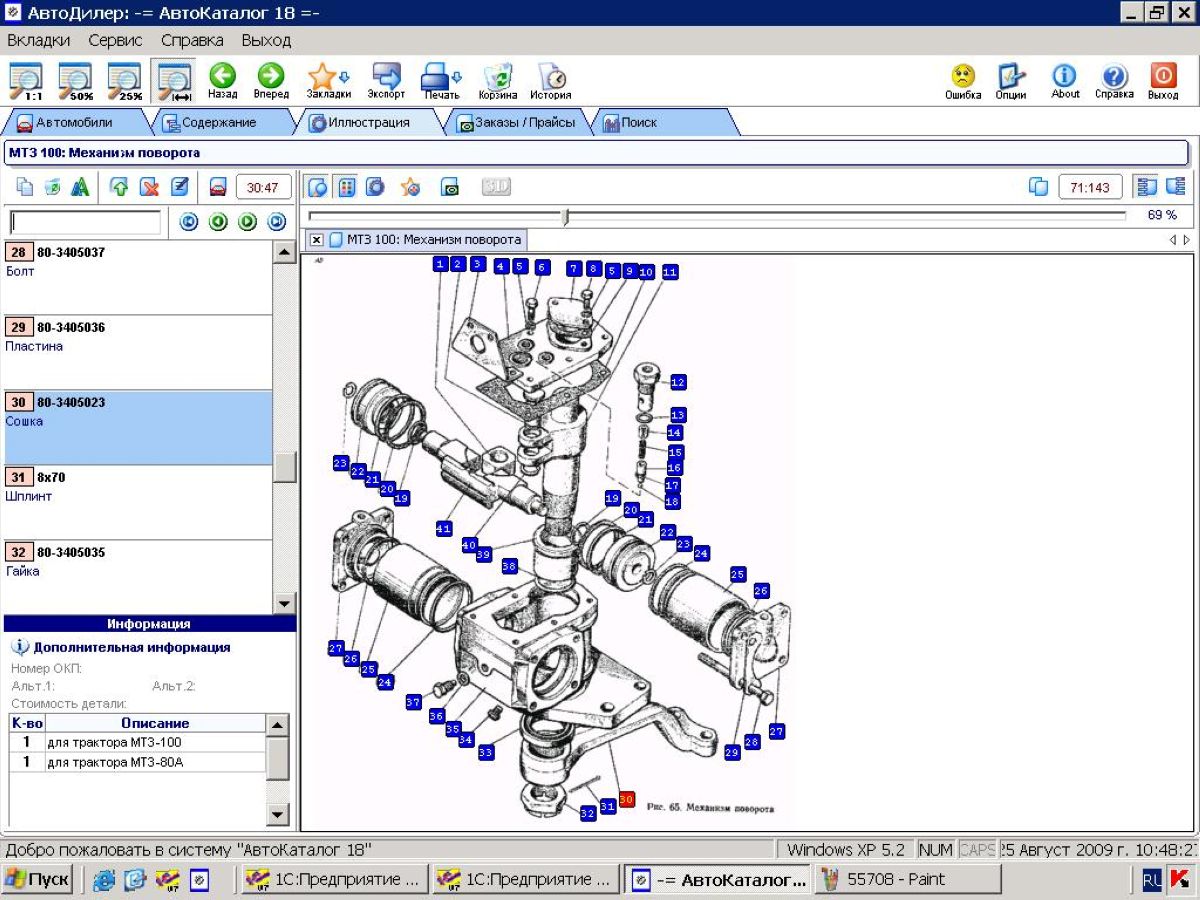Click the Печать printer icon
The height and width of the screenshot is (900, 1200).
pyautogui.click(x=441, y=82)
